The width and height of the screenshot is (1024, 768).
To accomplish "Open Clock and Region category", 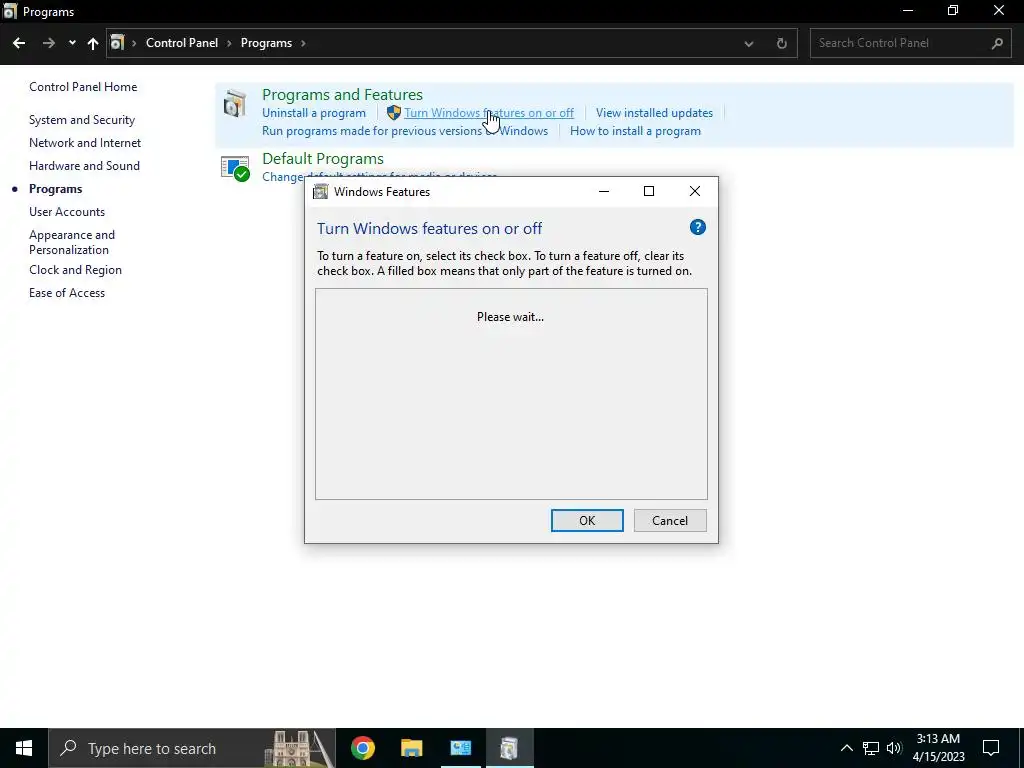I will [75, 270].
